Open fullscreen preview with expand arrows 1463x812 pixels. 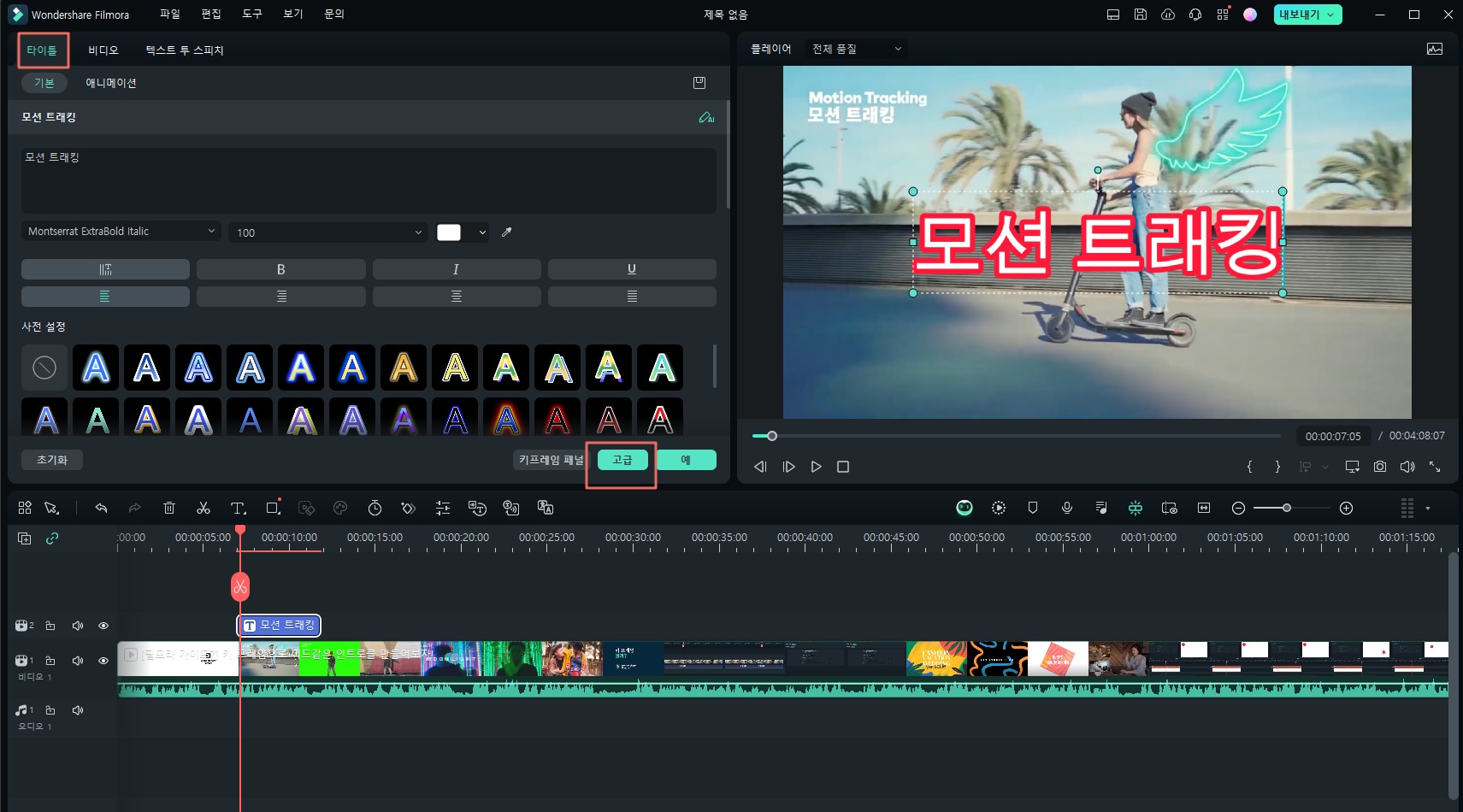pyautogui.click(x=1435, y=467)
